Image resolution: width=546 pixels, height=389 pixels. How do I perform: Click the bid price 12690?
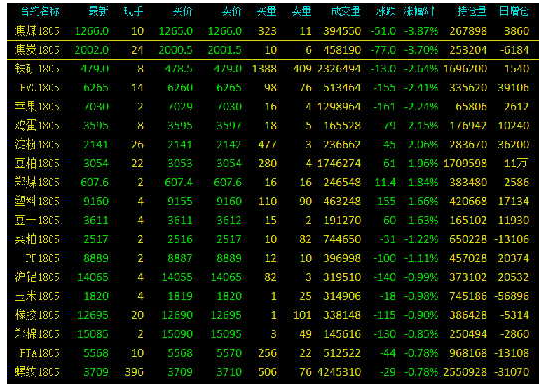[177, 315]
